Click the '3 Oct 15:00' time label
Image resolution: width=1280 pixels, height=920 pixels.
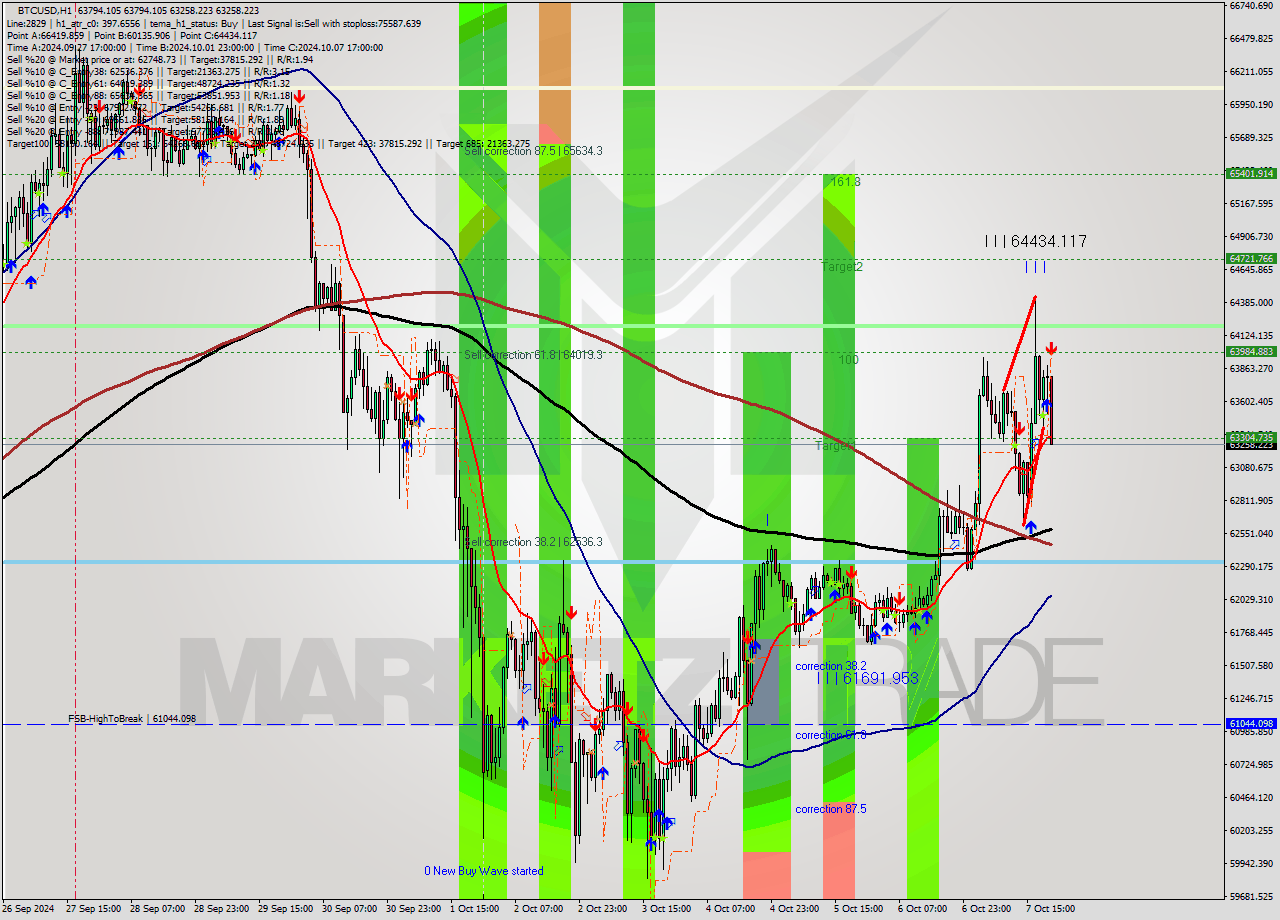(x=667, y=909)
